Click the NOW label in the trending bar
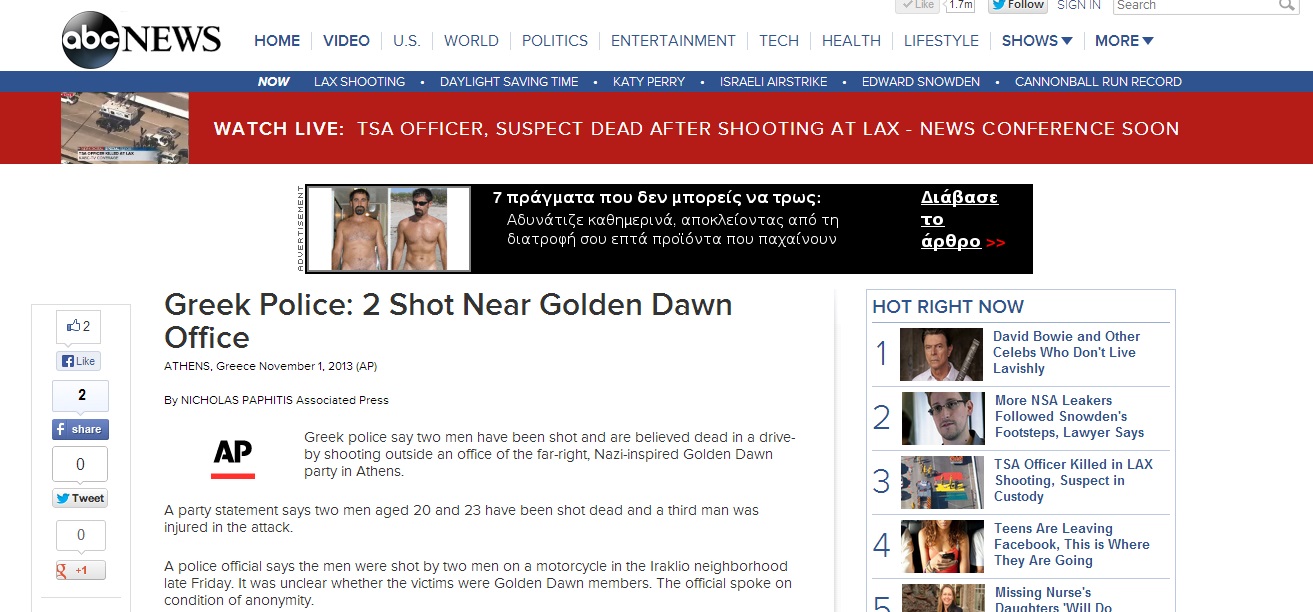The height and width of the screenshot is (612, 1313). coord(274,82)
